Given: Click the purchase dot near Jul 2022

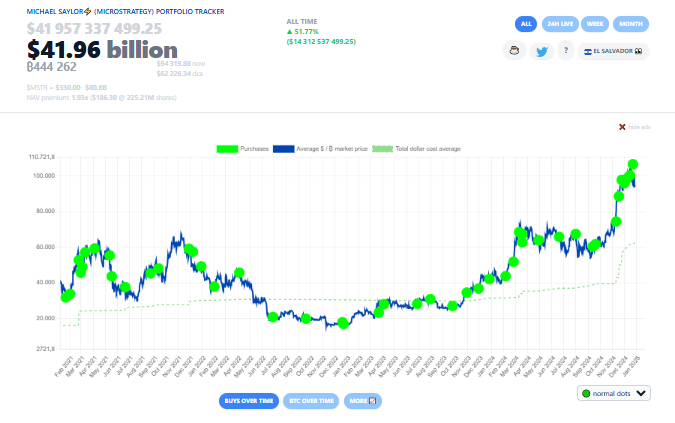Looking at the screenshot, I should 272,317.
